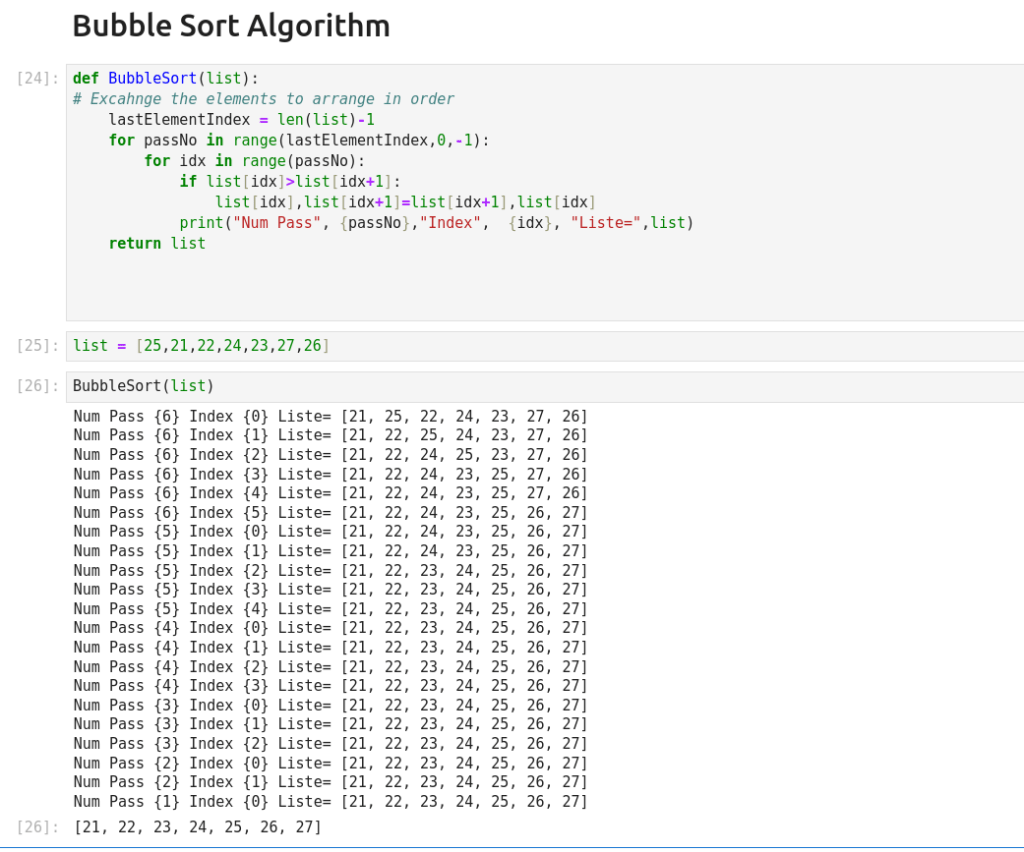1024x852 pixels.
Task: Click the final sorted list result output
Action: [197, 827]
